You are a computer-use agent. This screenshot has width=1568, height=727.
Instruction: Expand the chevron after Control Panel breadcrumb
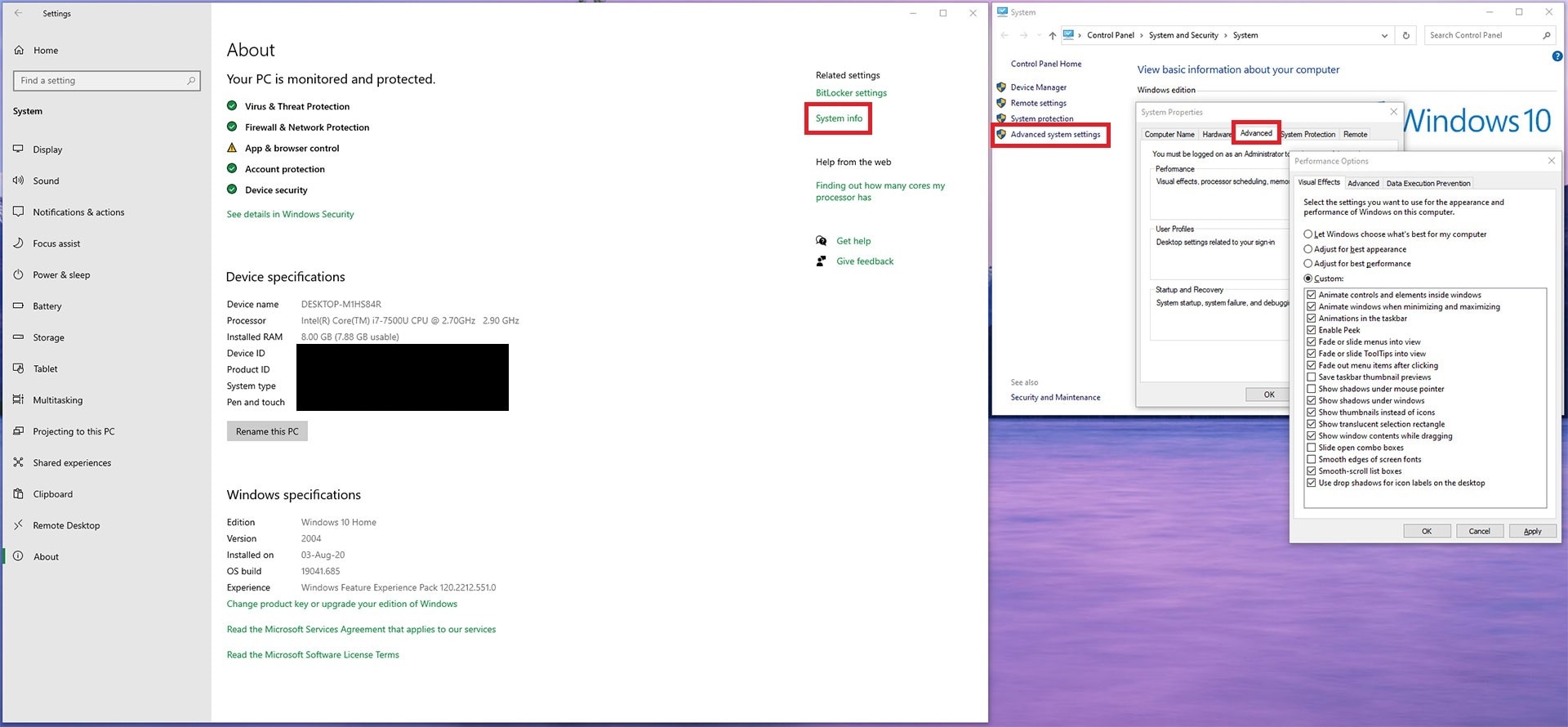pos(1142,35)
